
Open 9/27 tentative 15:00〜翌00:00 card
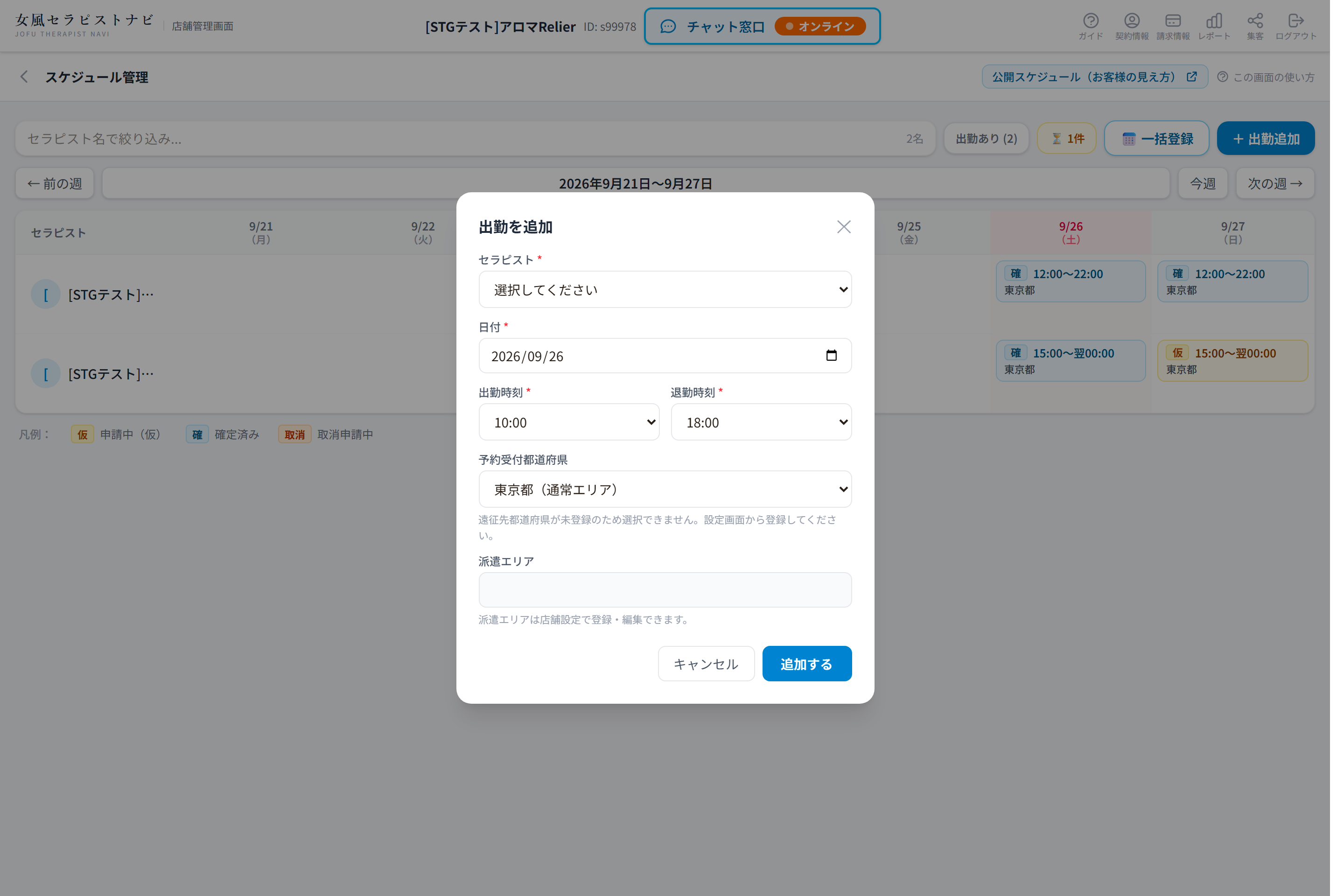point(1232,361)
